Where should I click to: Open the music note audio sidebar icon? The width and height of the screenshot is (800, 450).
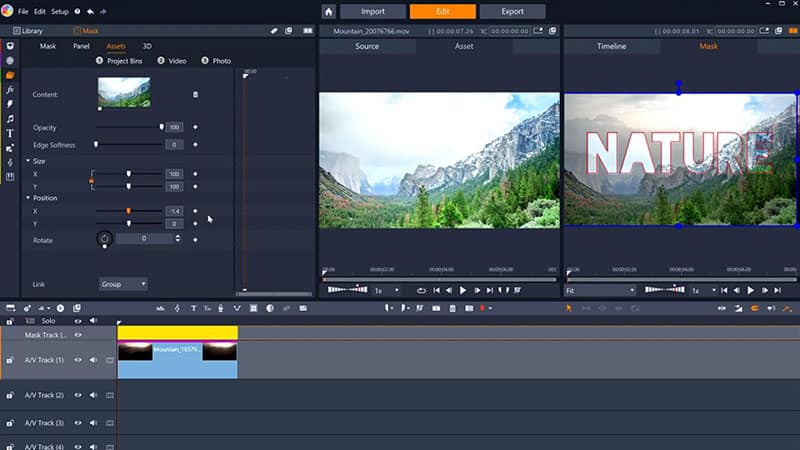pos(10,118)
